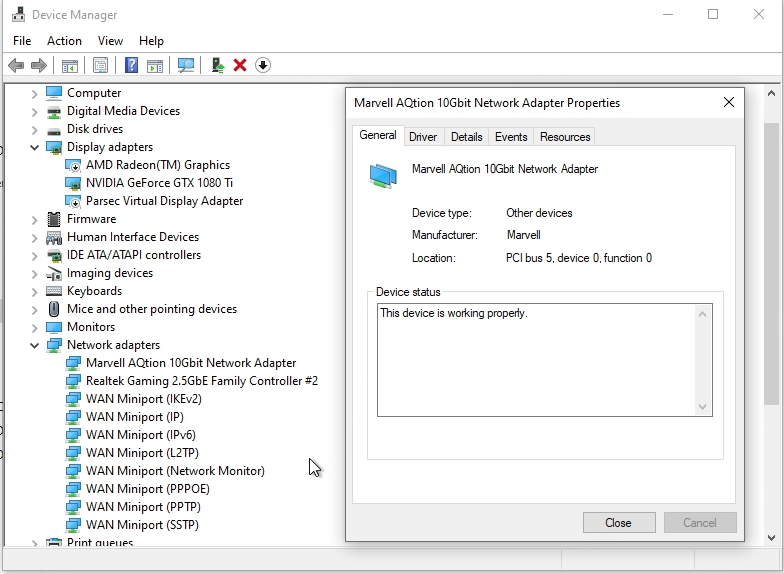Viewport: 784px width, 574px height.
Task: Click the Parsec Virtual Display Adapter icon
Action: 73,202
